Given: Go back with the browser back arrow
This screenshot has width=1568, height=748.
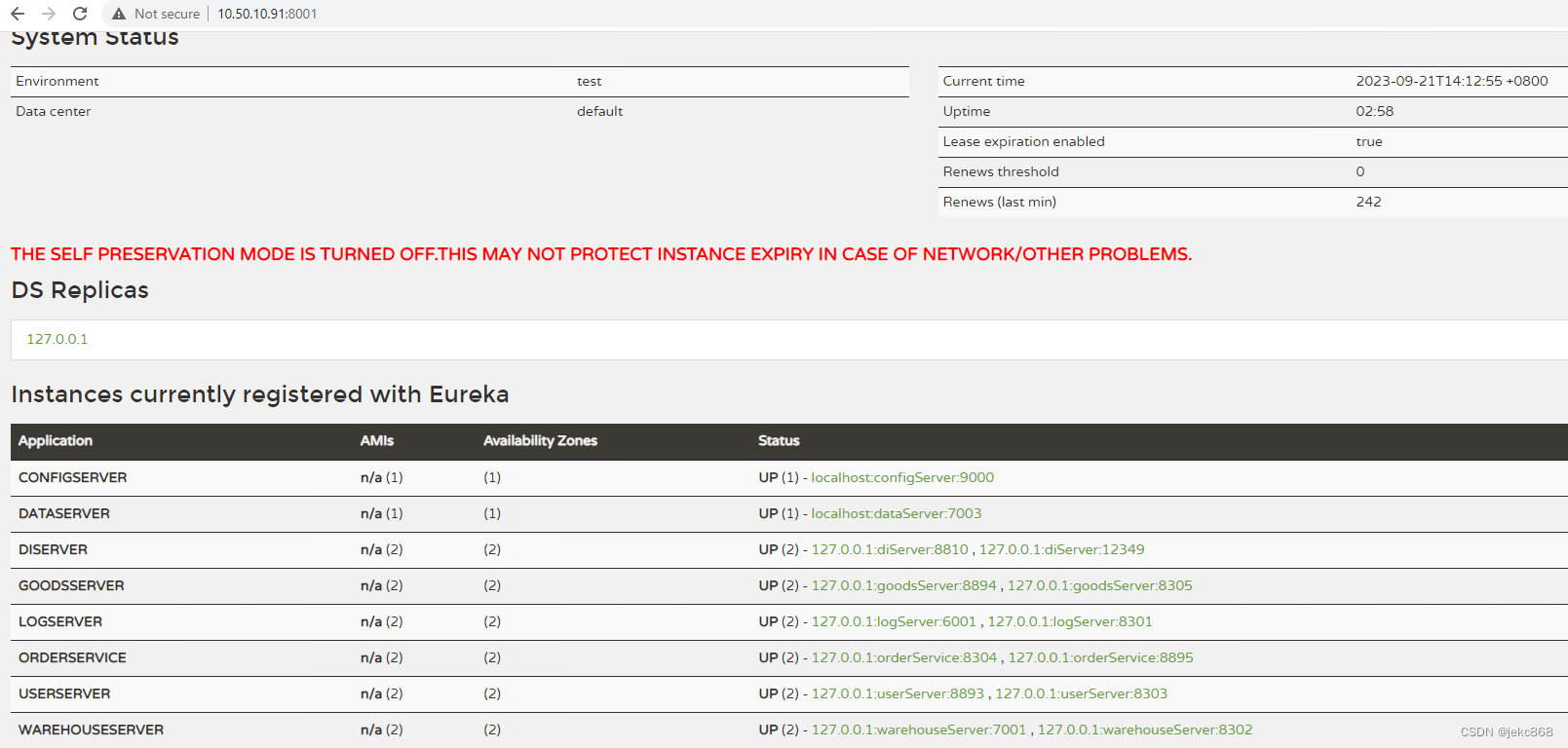Looking at the screenshot, I should coord(18,14).
